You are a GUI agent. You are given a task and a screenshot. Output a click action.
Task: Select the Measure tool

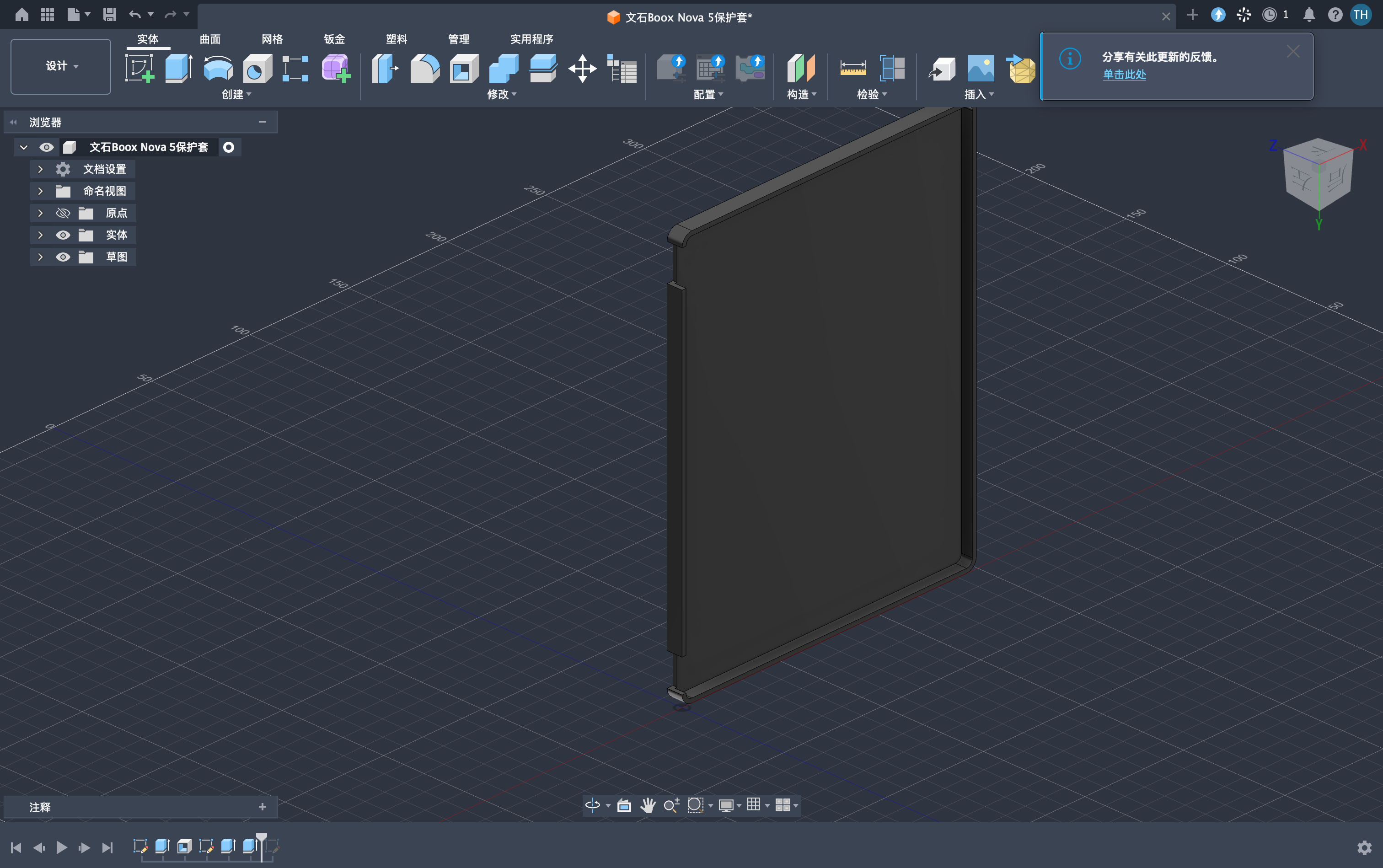pyautogui.click(x=853, y=68)
